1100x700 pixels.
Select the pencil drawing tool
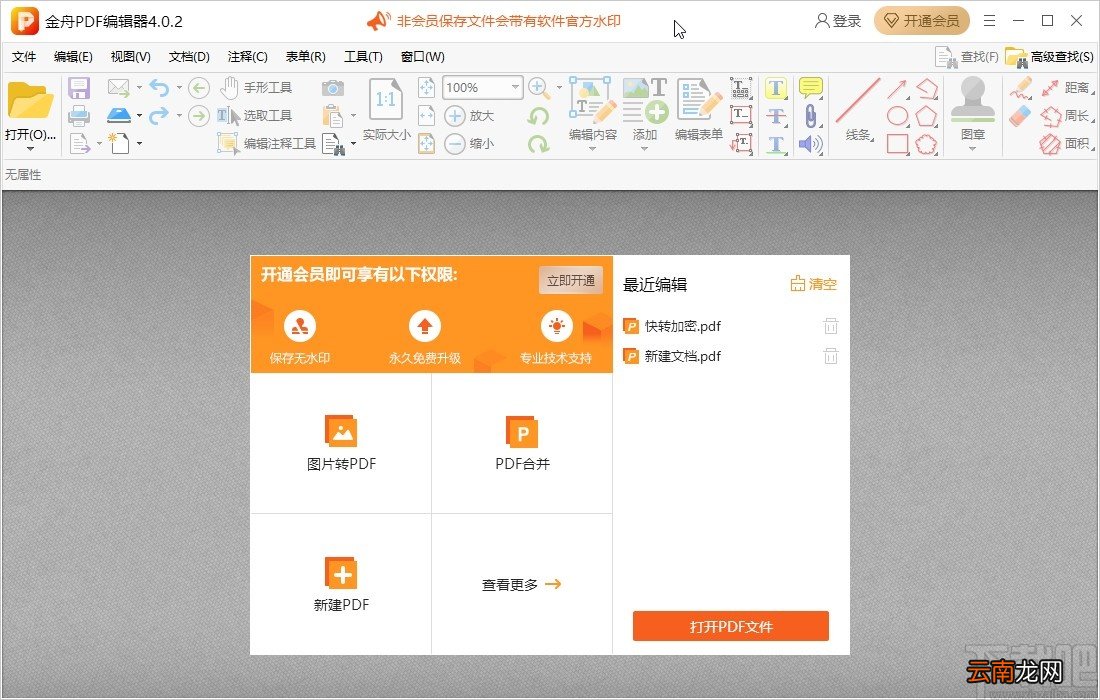pyautogui.click(x=1021, y=88)
